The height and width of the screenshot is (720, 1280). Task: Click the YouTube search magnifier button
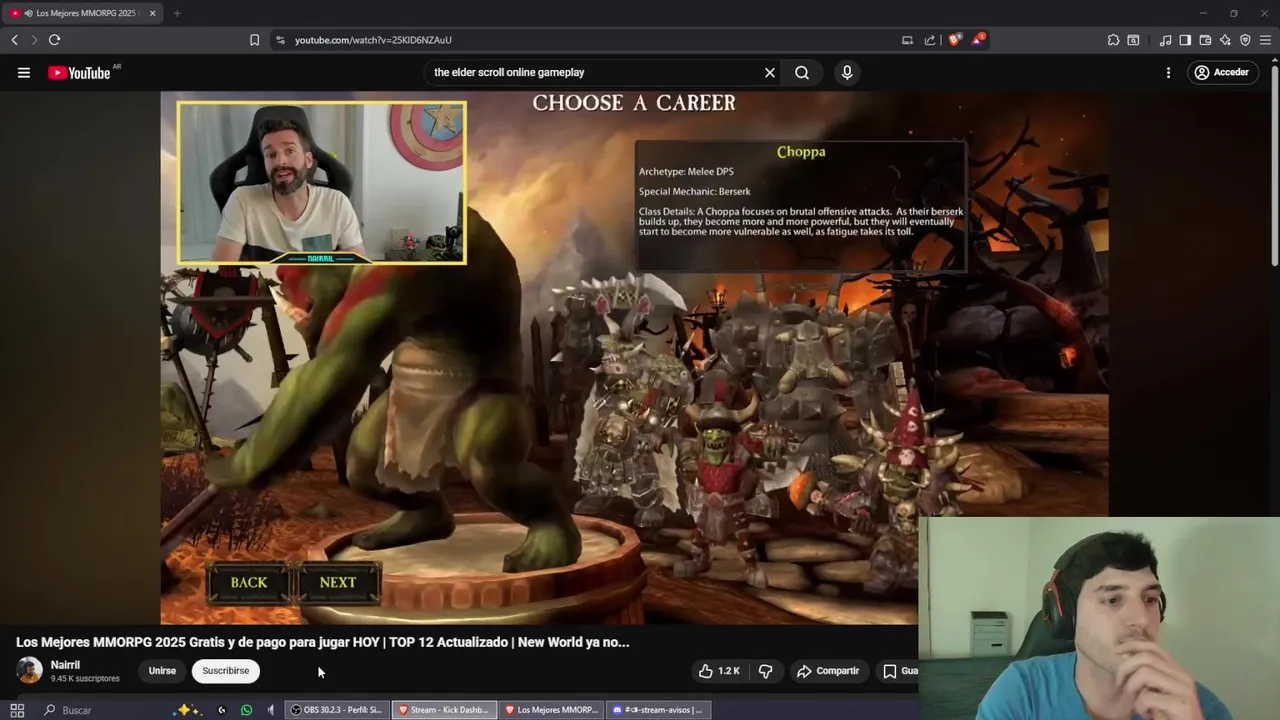tap(802, 72)
